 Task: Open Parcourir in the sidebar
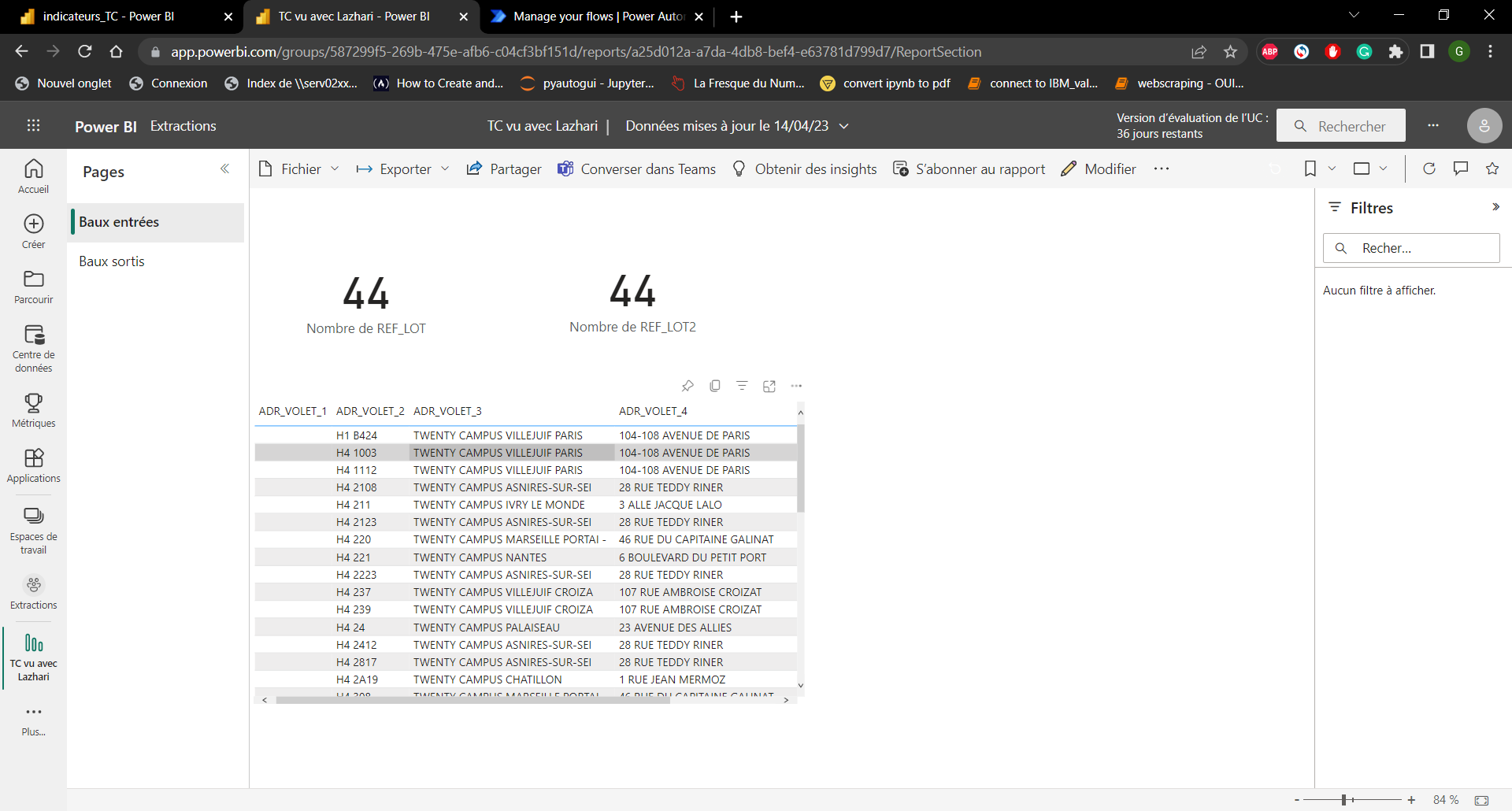tap(33, 287)
